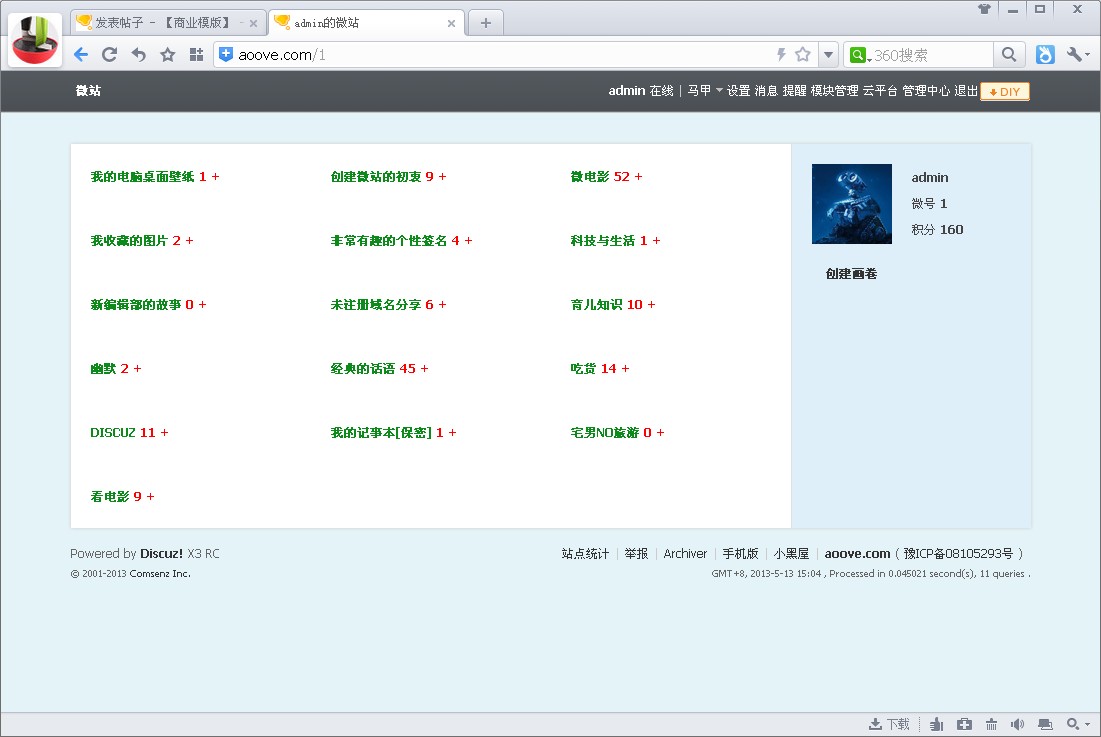The image size is (1101, 737).
Task: Open the DISCUZ album link
Action: [x=112, y=432]
